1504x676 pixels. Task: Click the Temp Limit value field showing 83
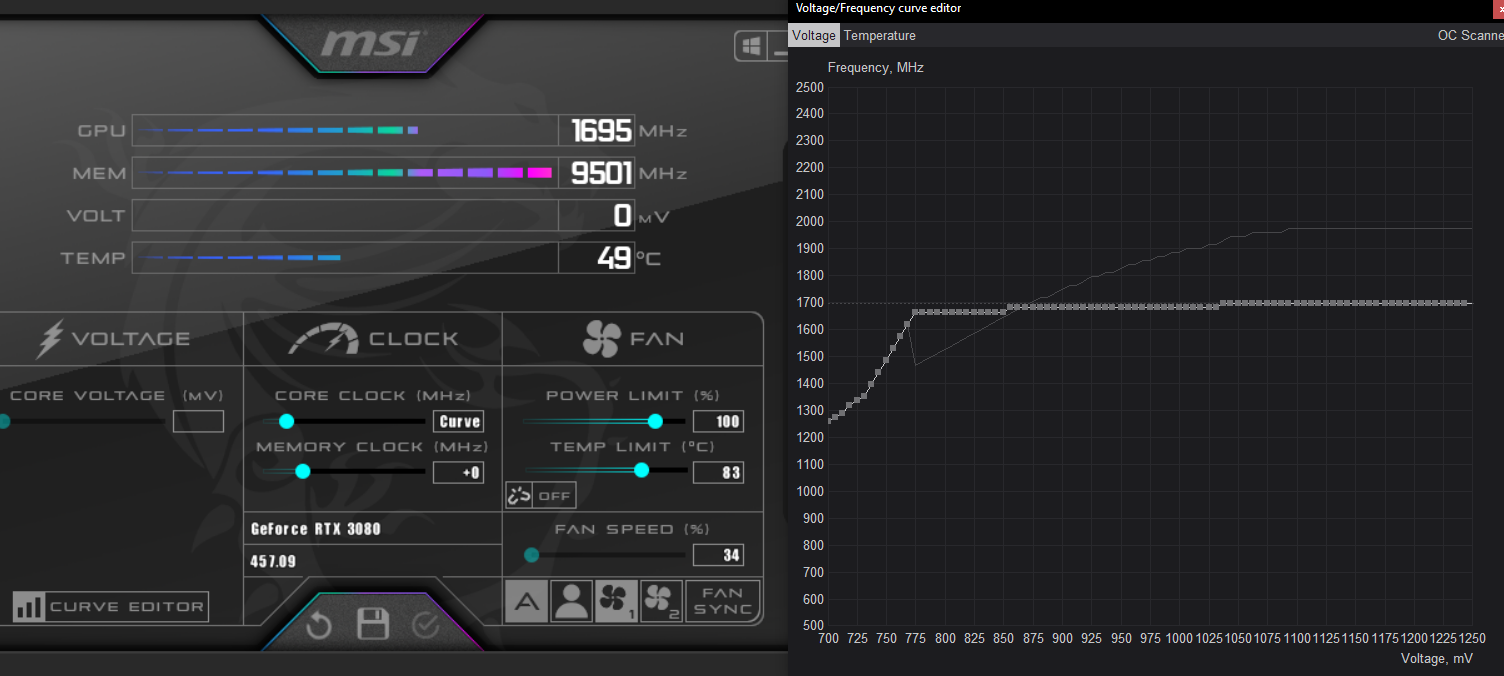click(x=719, y=471)
